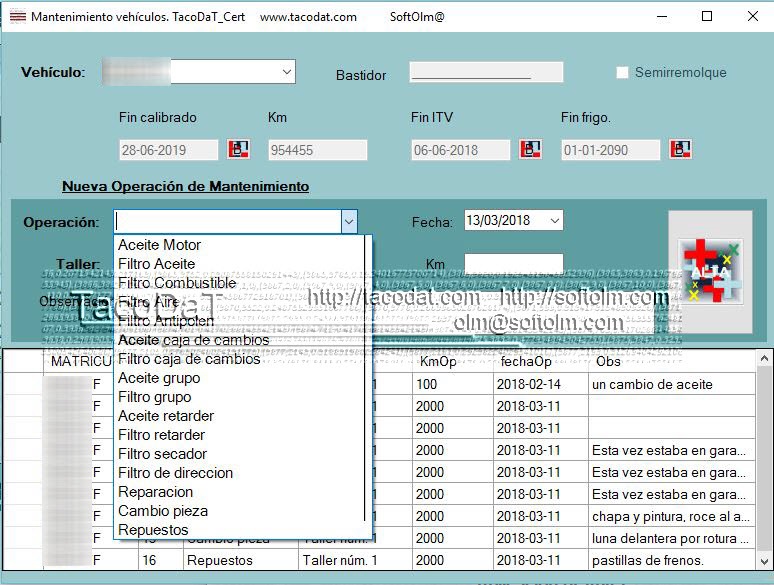The width and height of the screenshot is (774, 585).
Task: Click the save icon beside Fin calibrado date
Action: [238, 150]
